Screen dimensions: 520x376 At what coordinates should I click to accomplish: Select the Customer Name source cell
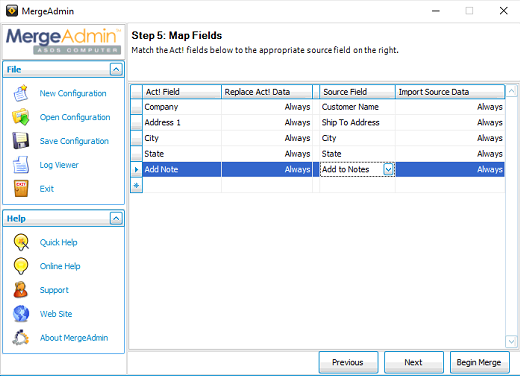coord(357,107)
